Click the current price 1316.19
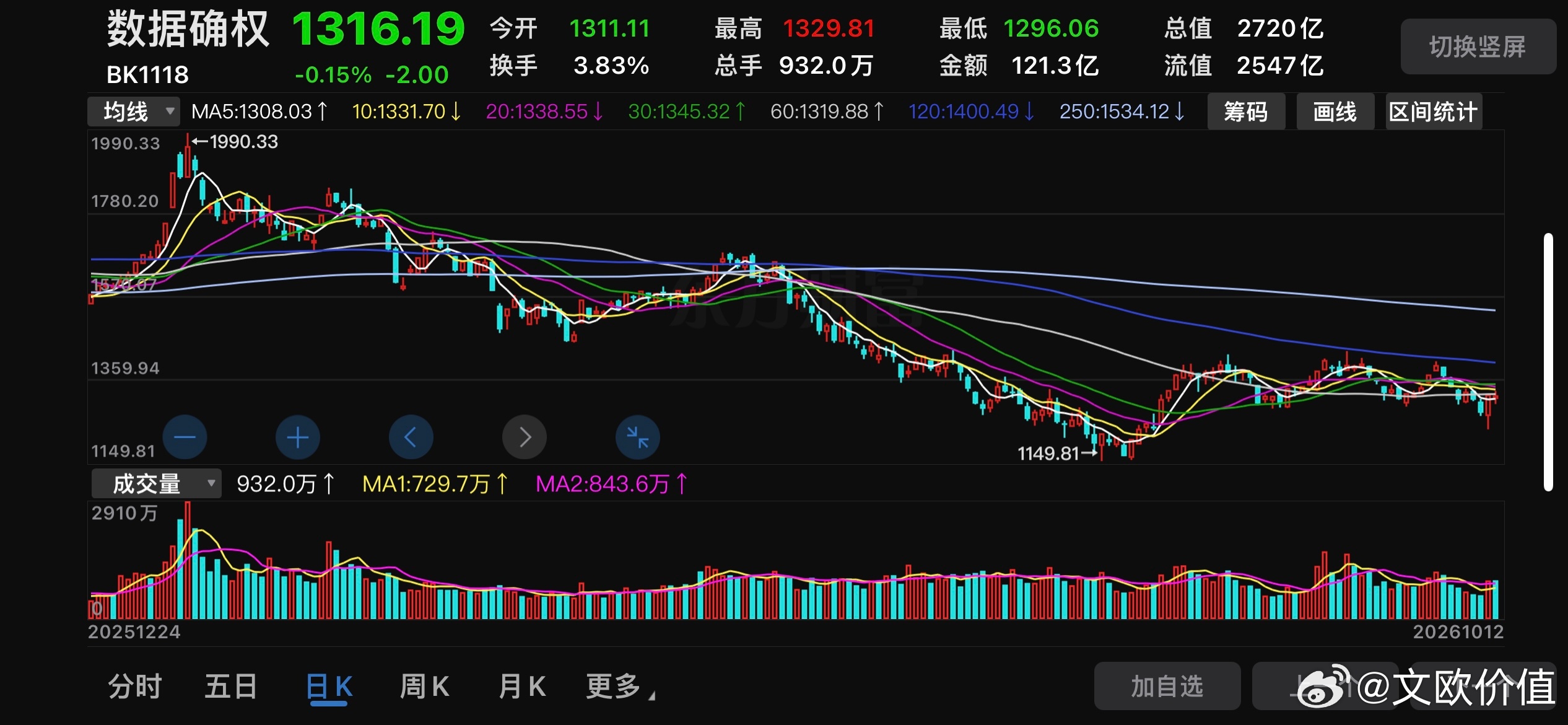 (x=378, y=29)
